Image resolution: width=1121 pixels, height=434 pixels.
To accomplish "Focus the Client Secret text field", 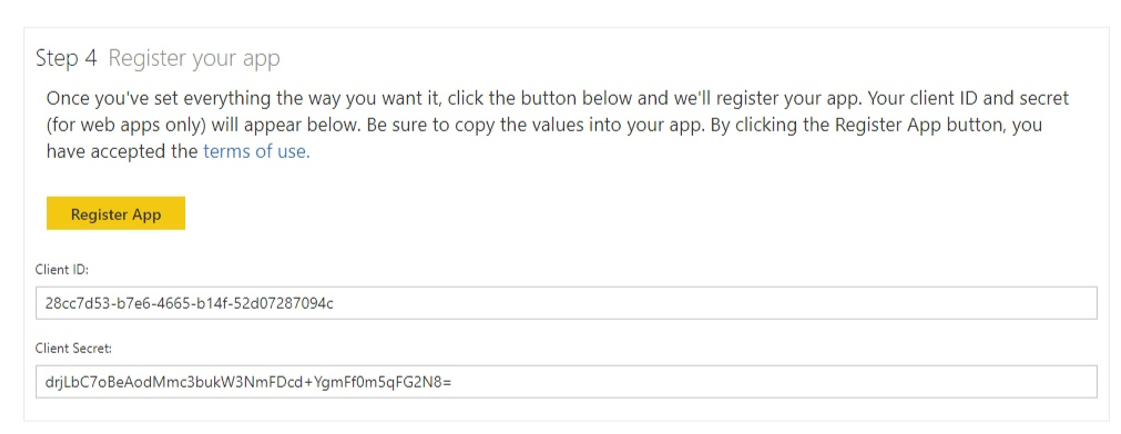I will point(566,381).
